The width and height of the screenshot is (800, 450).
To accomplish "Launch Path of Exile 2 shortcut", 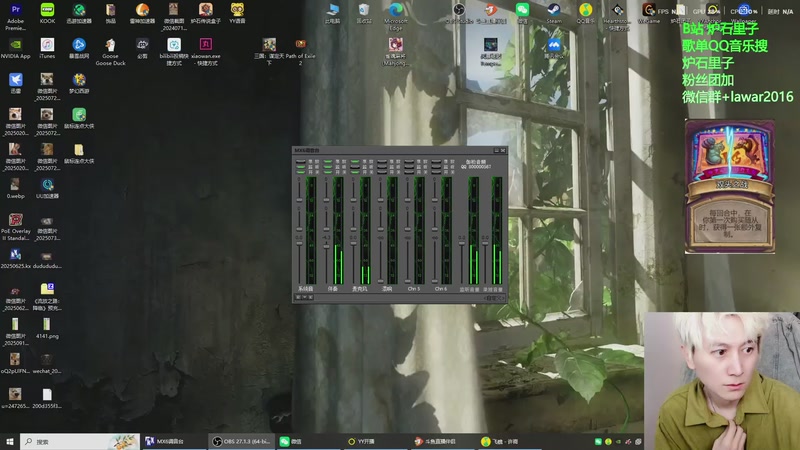I will tap(301, 52).
